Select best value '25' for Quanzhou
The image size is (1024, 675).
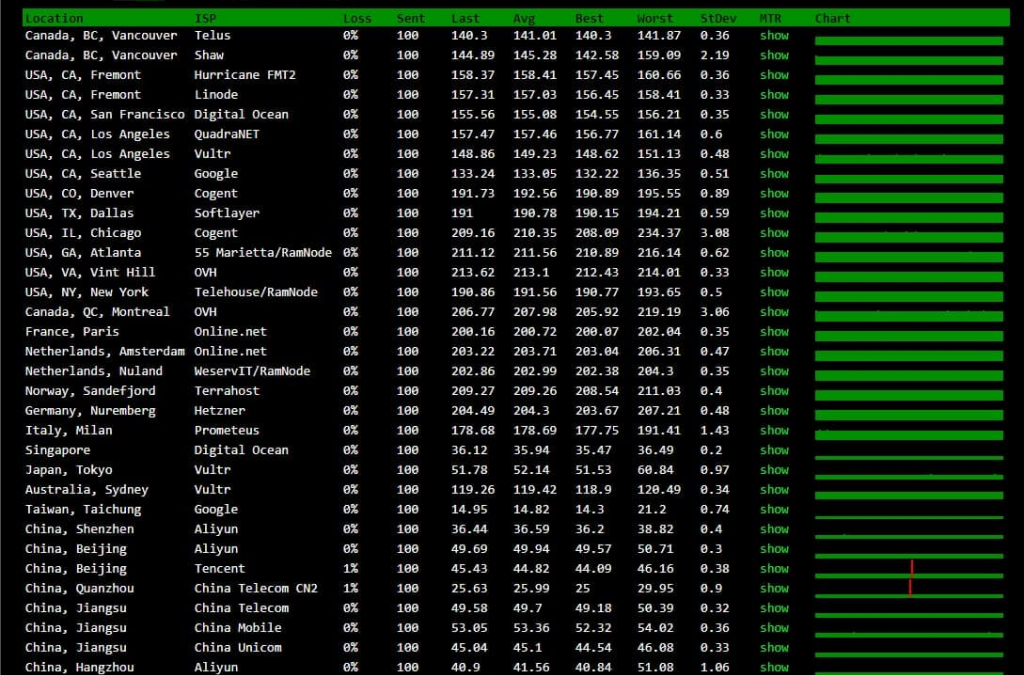(x=583, y=588)
